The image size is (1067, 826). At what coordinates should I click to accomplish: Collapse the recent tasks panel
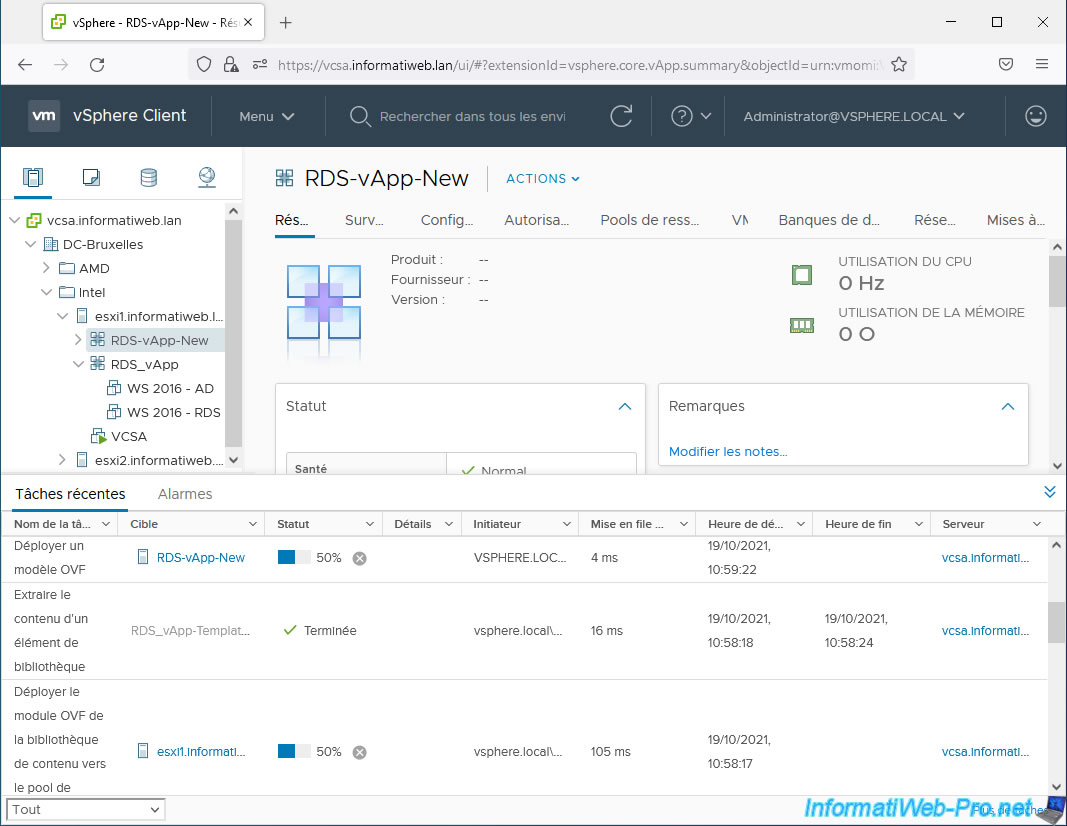tap(1050, 492)
